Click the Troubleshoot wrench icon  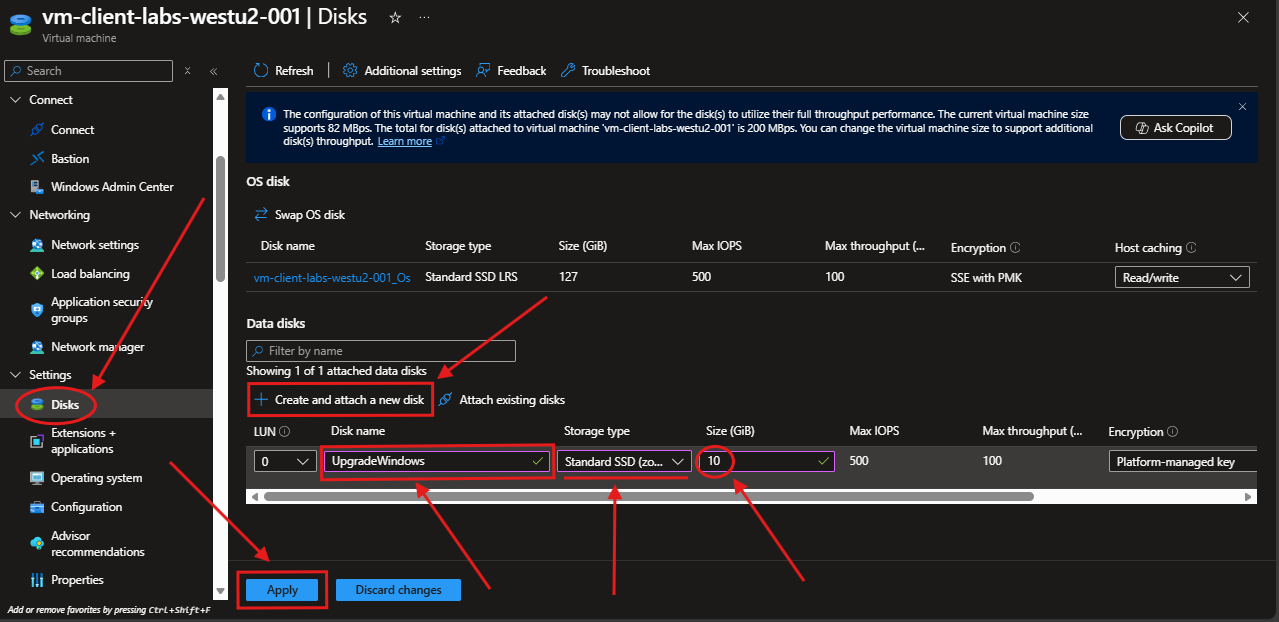pyautogui.click(x=568, y=71)
